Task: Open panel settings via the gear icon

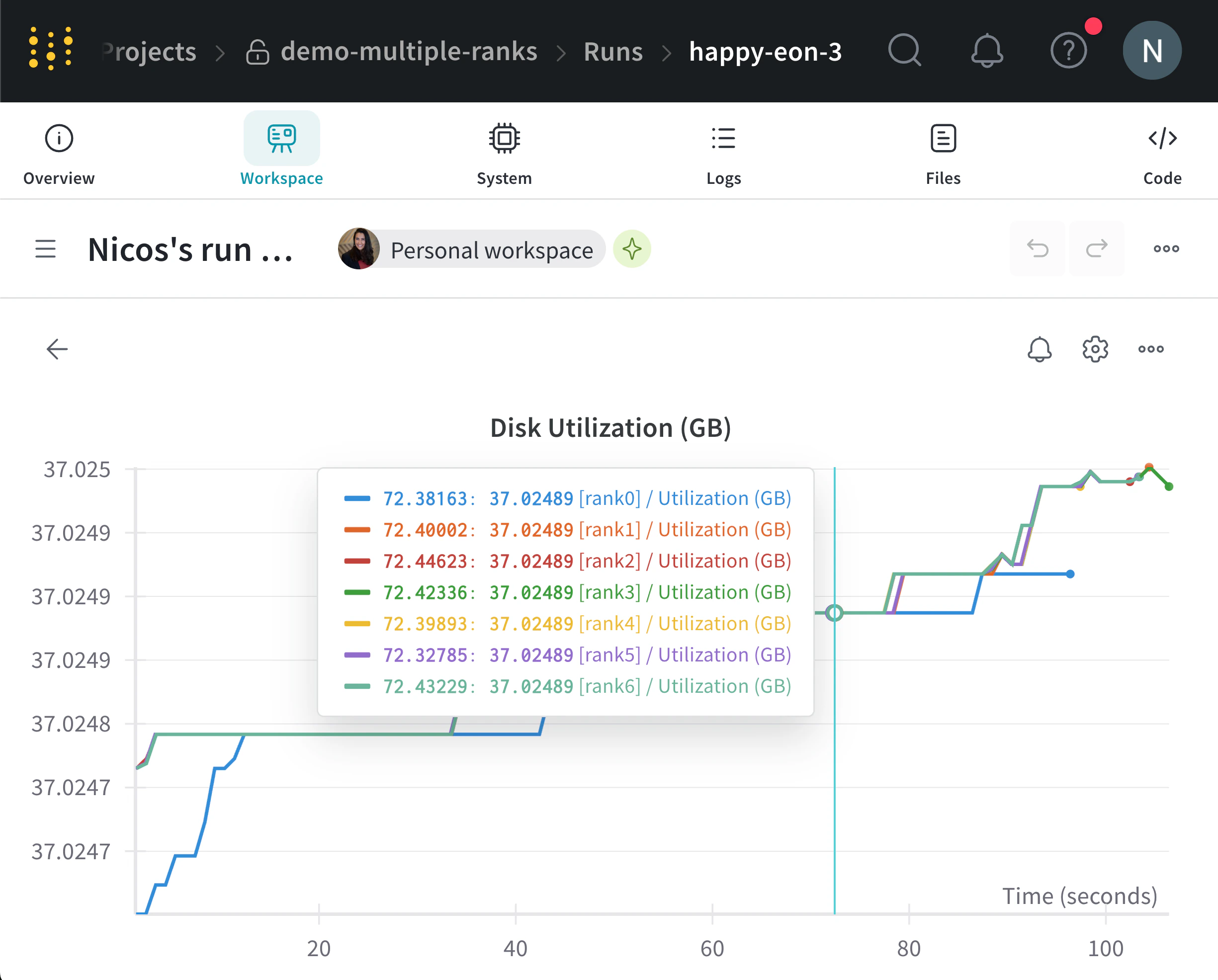Action: click(x=1094, y=349)
